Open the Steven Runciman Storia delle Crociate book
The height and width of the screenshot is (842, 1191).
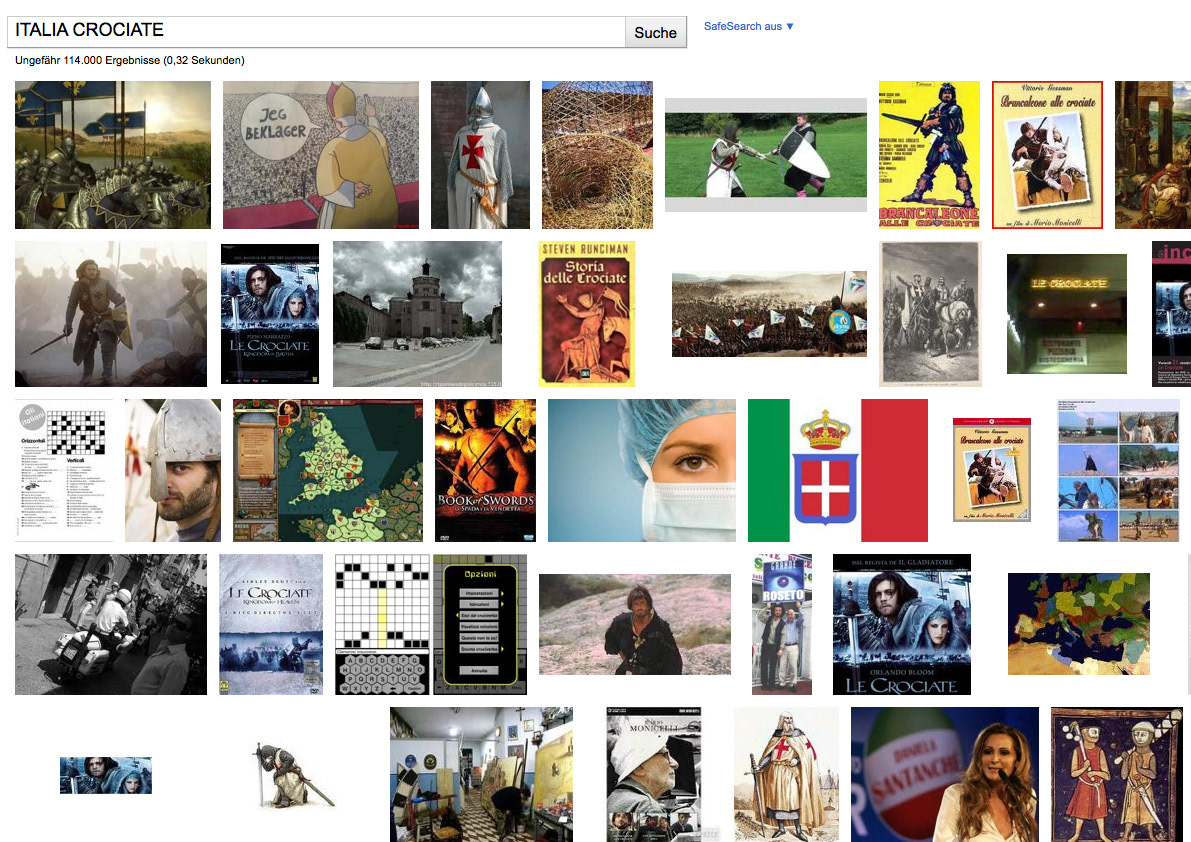click(x=586, y=314)
